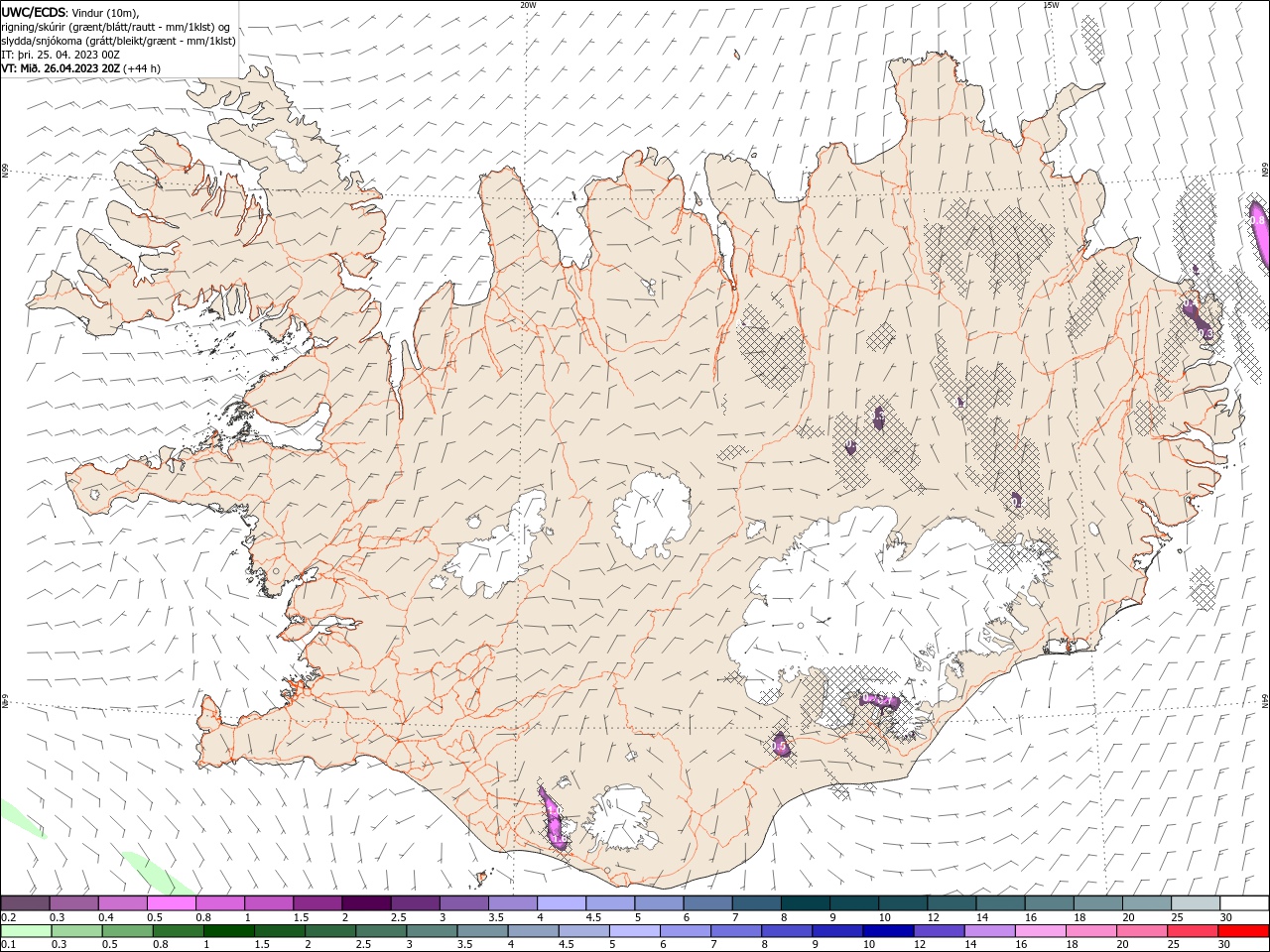Choose the darkest purple 2–2.5 snow legend swatch
The width and height of the screenshot is (1270, 952).
click(366, 903)
